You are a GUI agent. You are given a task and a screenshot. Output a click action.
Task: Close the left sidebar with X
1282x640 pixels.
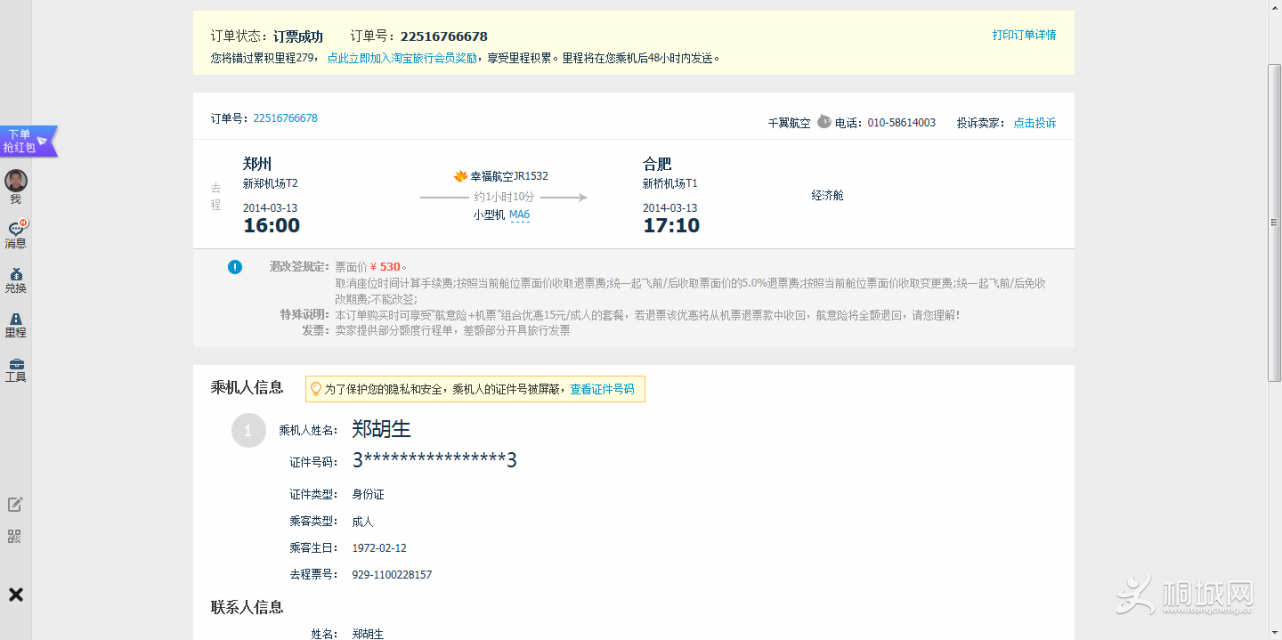[x=16, y=595]
